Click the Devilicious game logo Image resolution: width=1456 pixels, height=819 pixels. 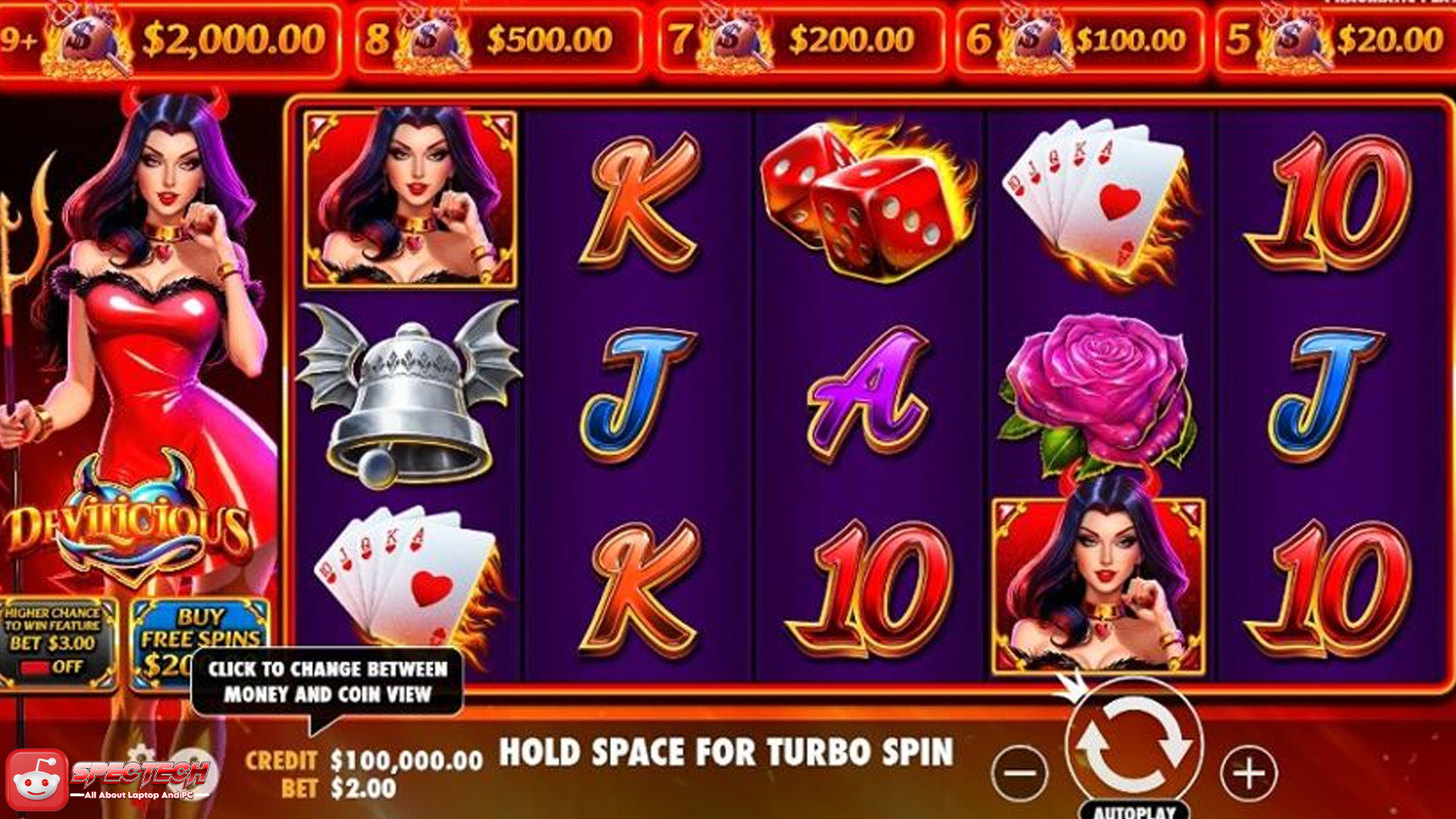point(125,523)
